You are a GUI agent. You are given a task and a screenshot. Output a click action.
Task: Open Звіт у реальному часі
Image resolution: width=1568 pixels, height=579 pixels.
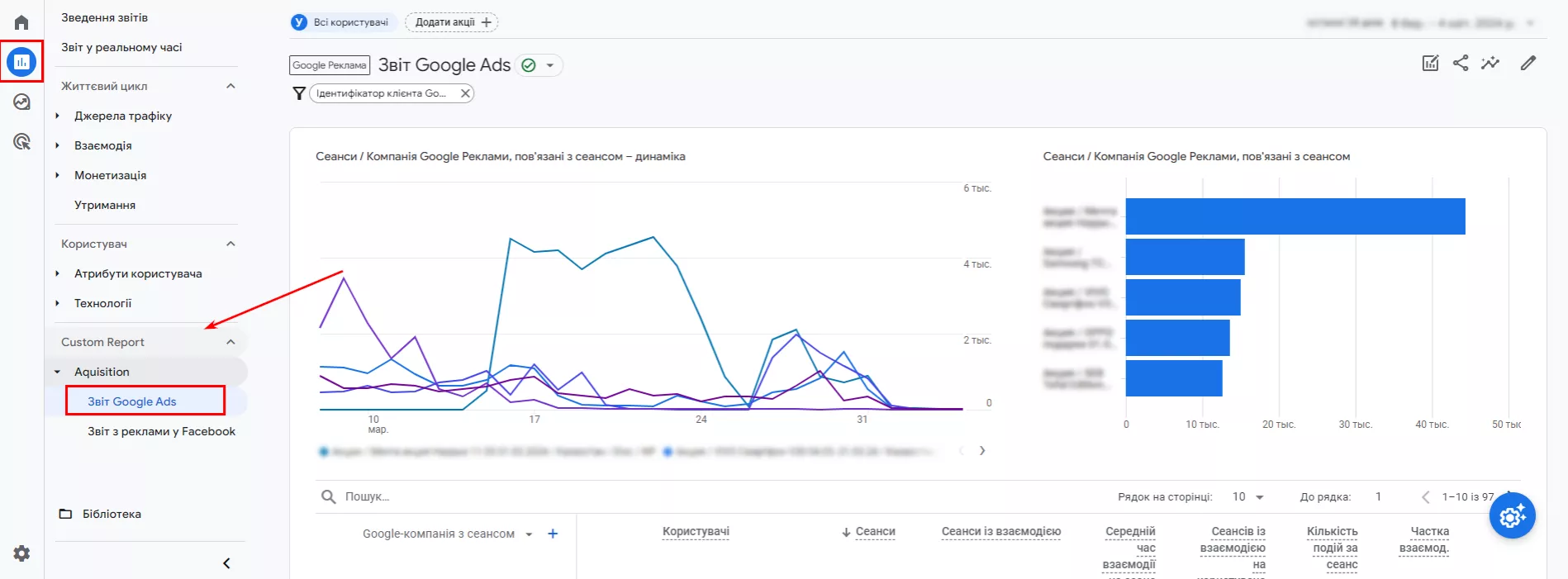click(x=121, y=47)
